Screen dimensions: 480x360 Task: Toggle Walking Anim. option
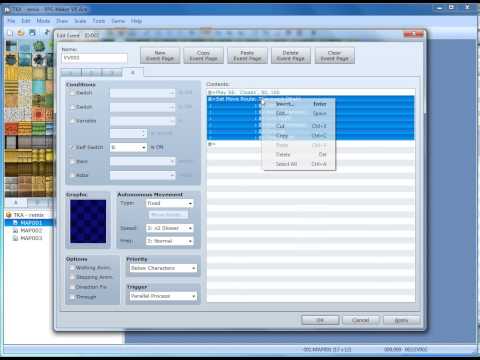(72, 268)
